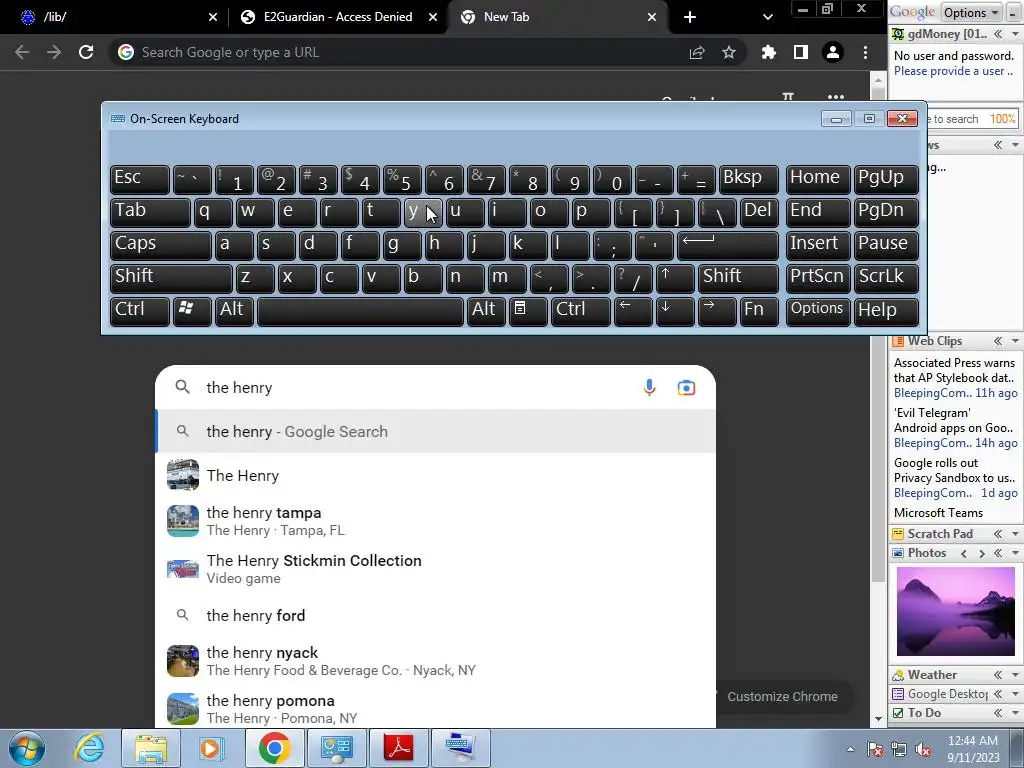This screenshot has width=1024, height=768.
Task: Toggle the left Shift key
Action: point(171,278)
